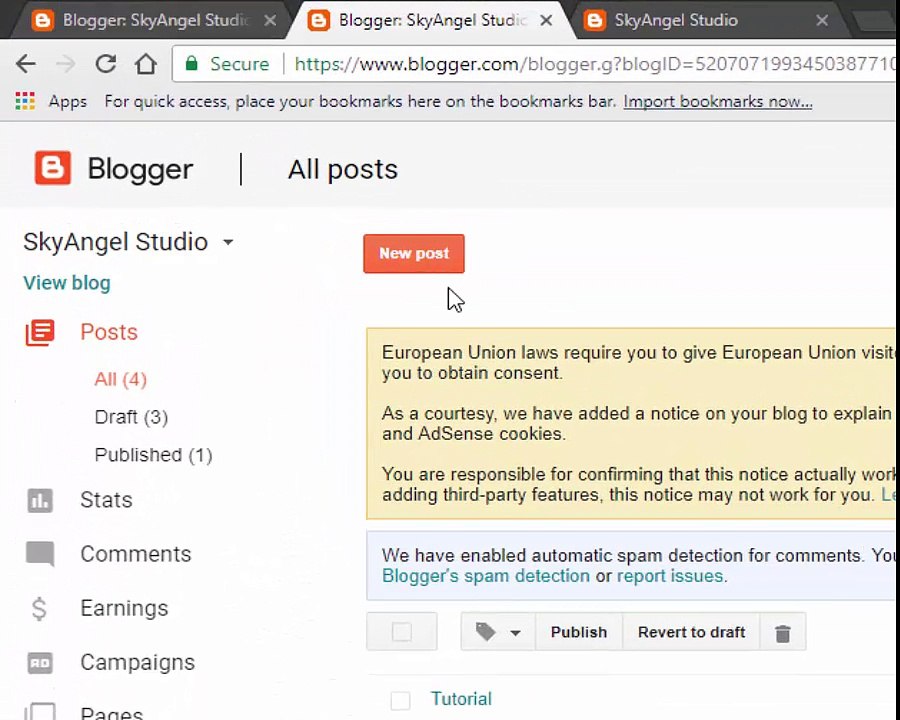
Task: Open the Campaigns section
Action: tap(138, 662)
